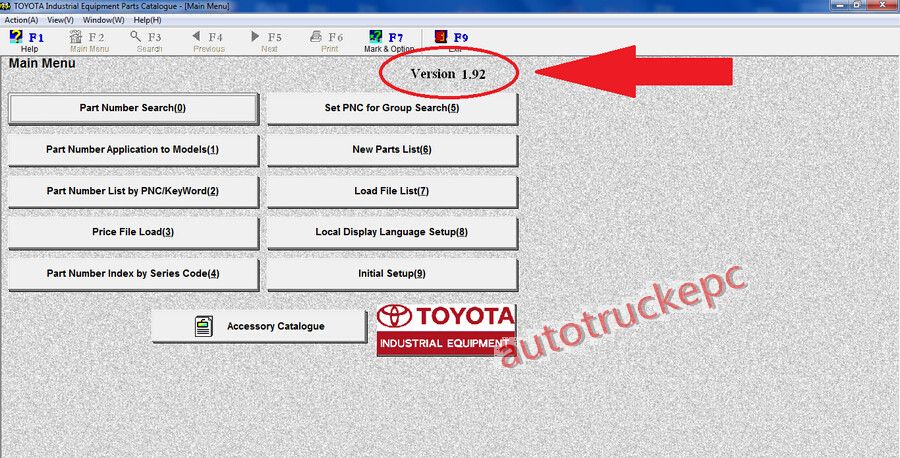Click the Toyota app icon in title bar
The width and height of the screenshot is (900, 458).
[6, 6]
